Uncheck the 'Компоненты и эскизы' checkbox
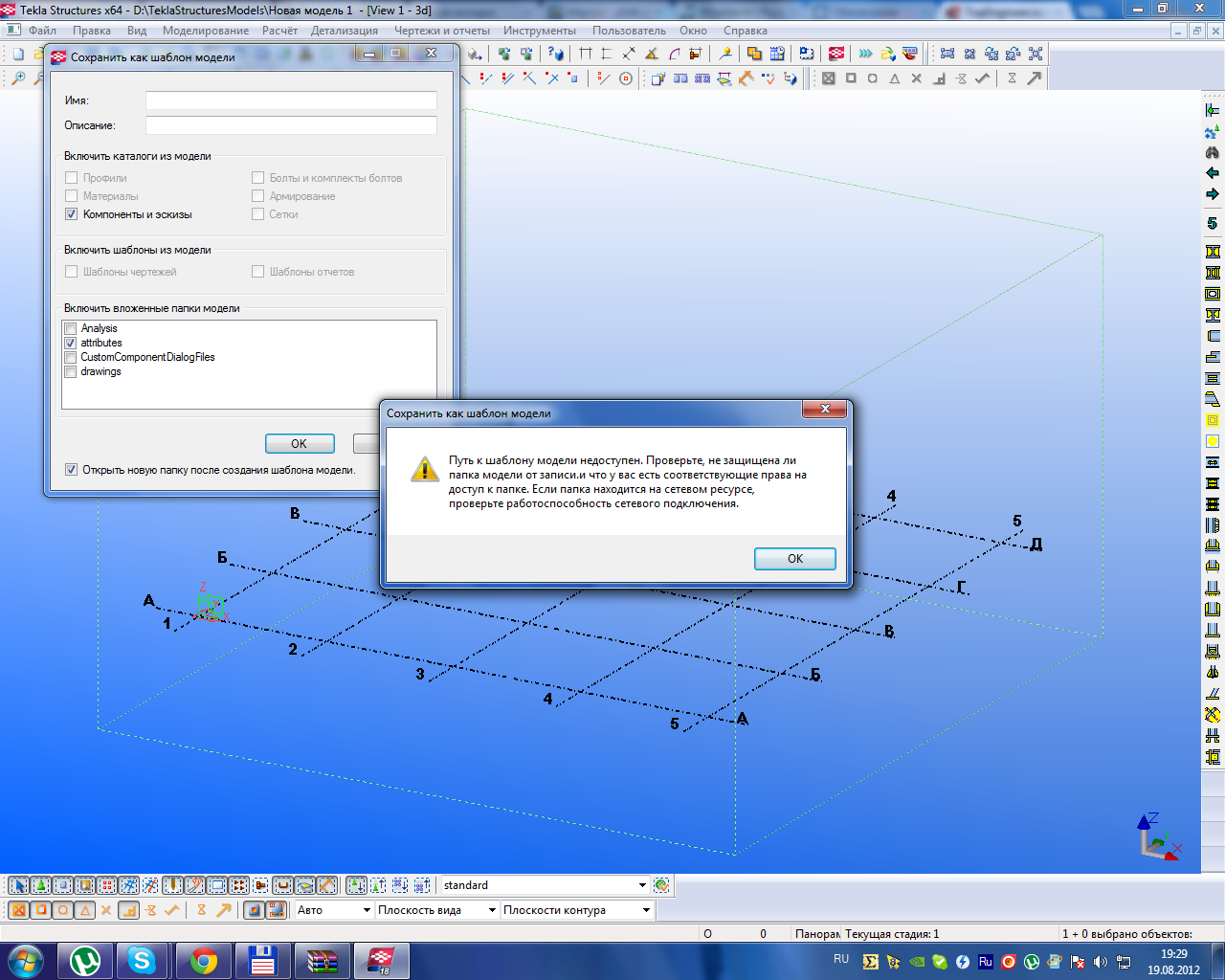 [71, 214]
